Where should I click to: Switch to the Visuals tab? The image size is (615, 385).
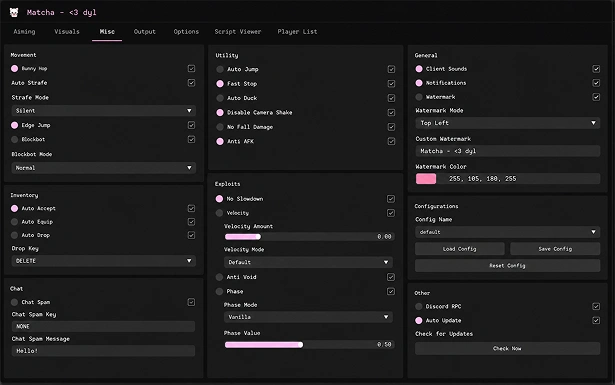(x=67, y=32)
